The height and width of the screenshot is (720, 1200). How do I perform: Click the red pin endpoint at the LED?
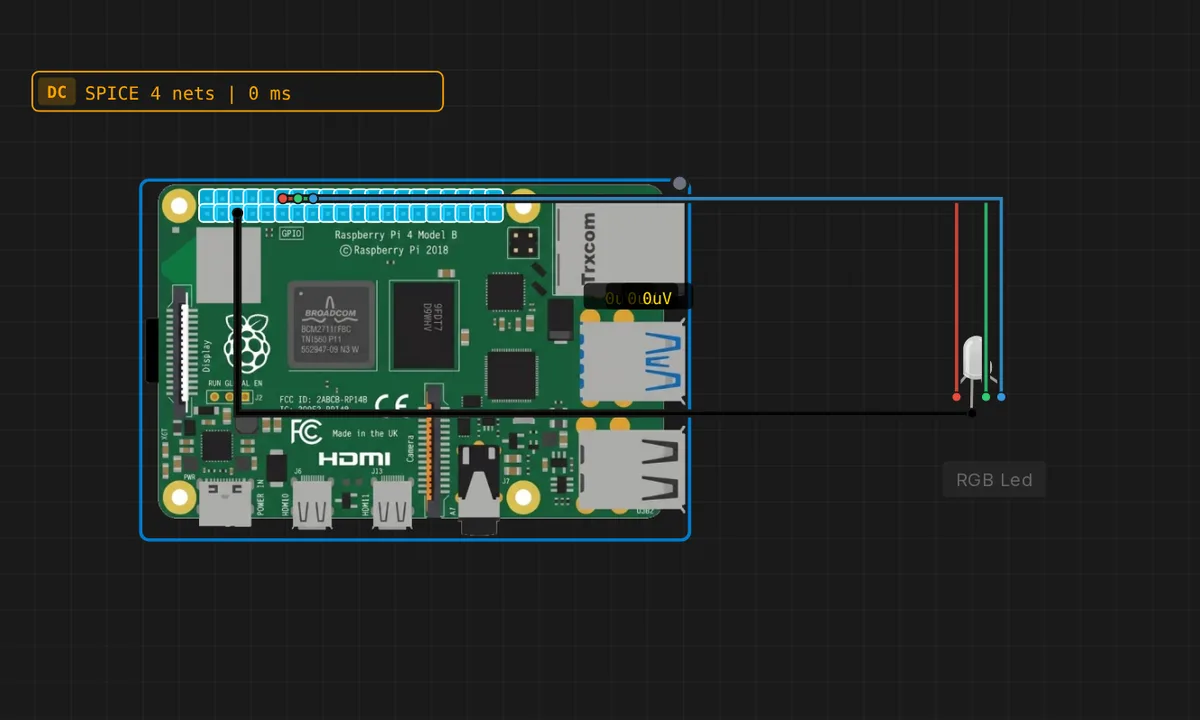[957, 397]
